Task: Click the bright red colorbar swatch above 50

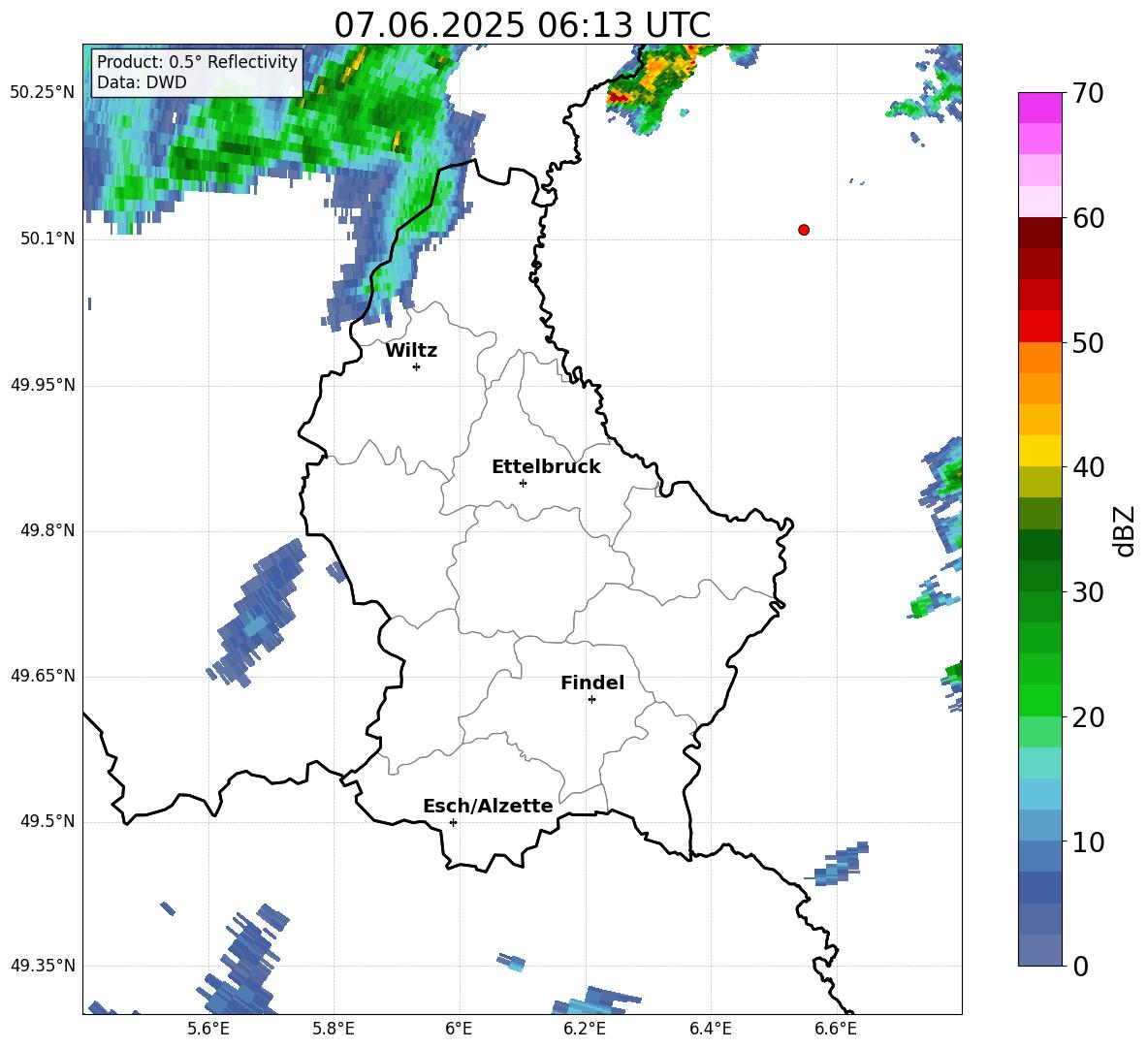Action: click(1039, 327)
